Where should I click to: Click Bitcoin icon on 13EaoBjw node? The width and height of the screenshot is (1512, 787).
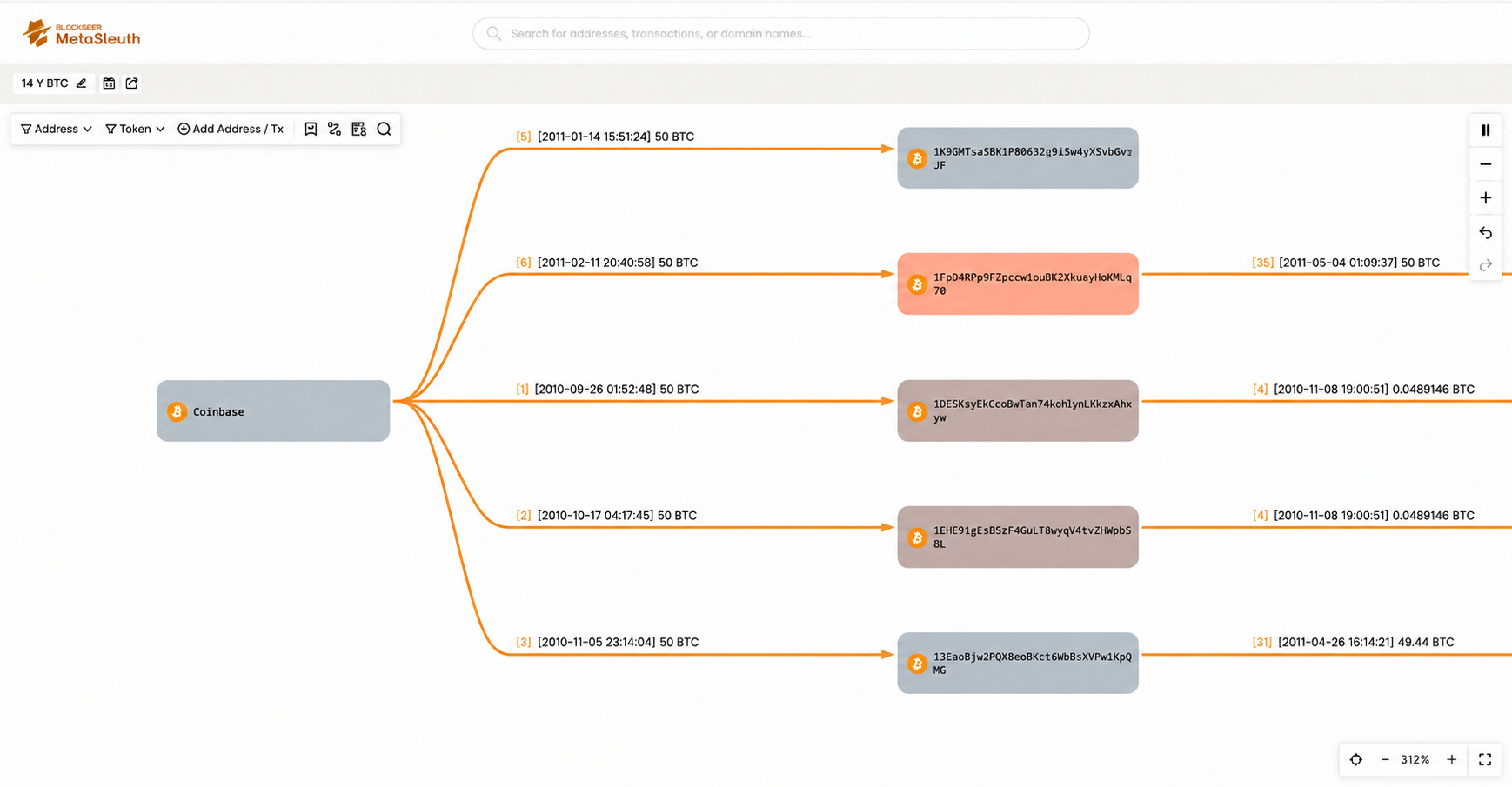[917, 664]
